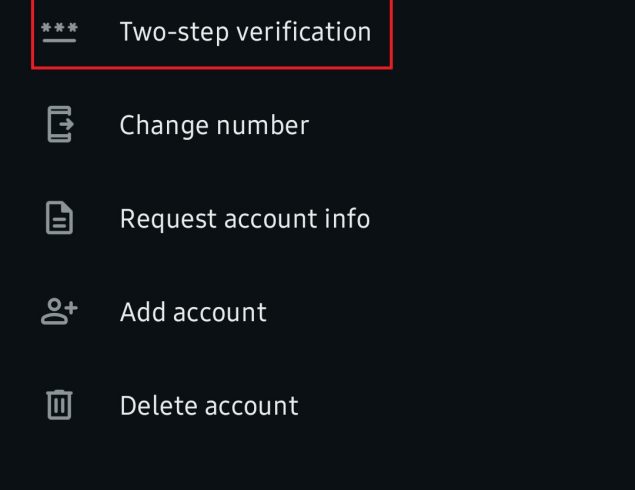
Task: Click the document icon beside Request account info
Action: (60, 218)
